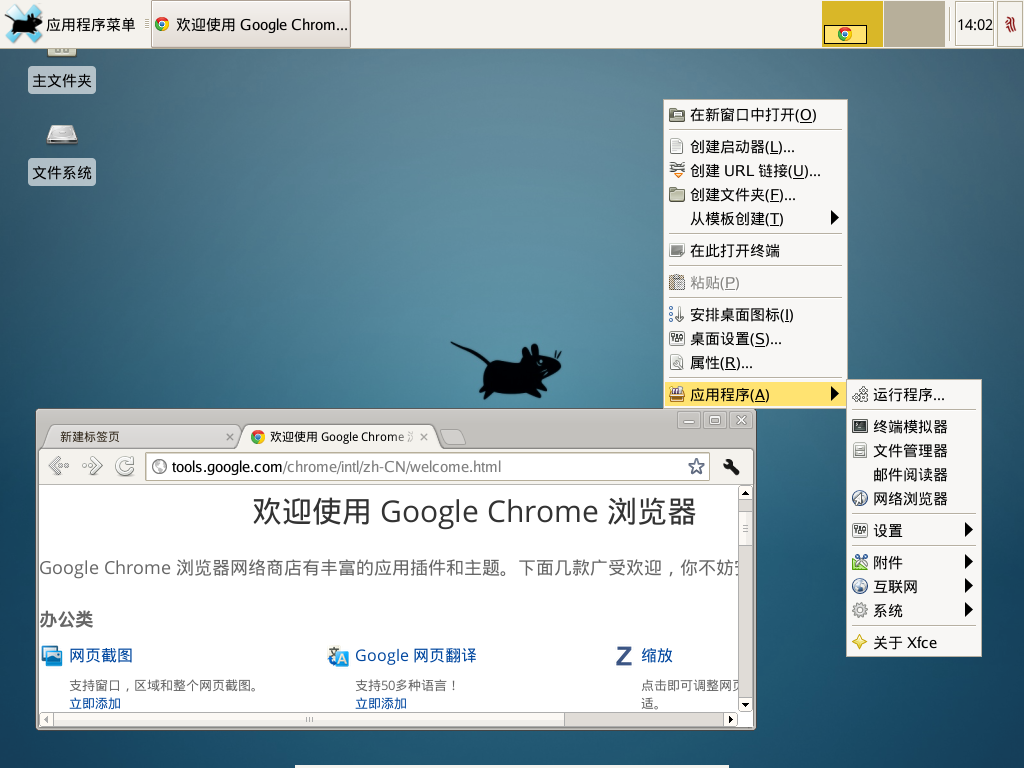The width and height of the screenshot is (1024, 768).
Task: Expand the 附件 submenu
Action: pyautogui.click(x=914, y=562)
